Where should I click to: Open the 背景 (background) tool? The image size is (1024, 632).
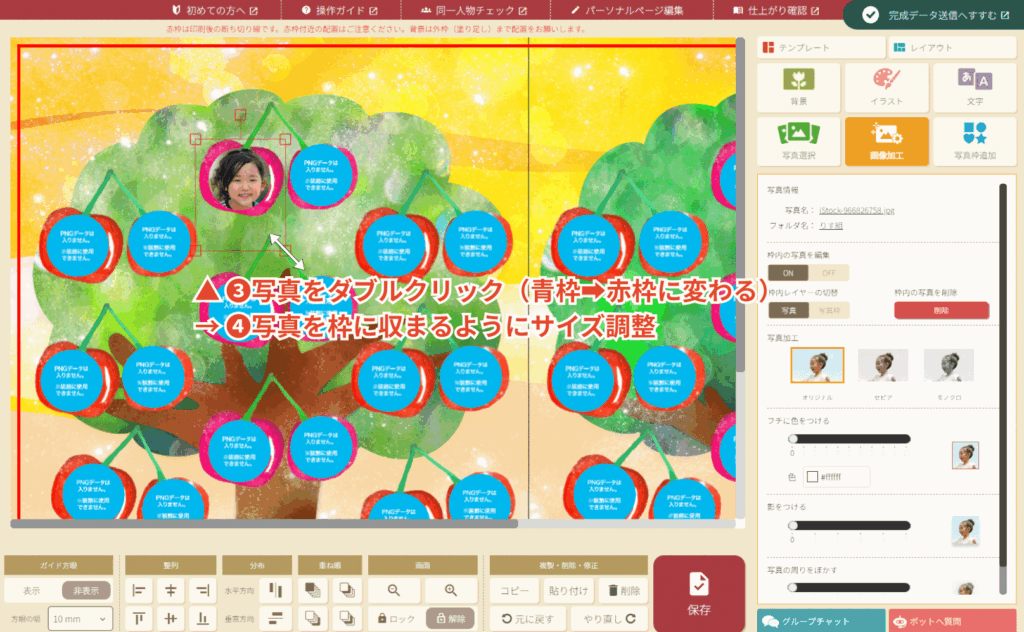click(798, 87)
